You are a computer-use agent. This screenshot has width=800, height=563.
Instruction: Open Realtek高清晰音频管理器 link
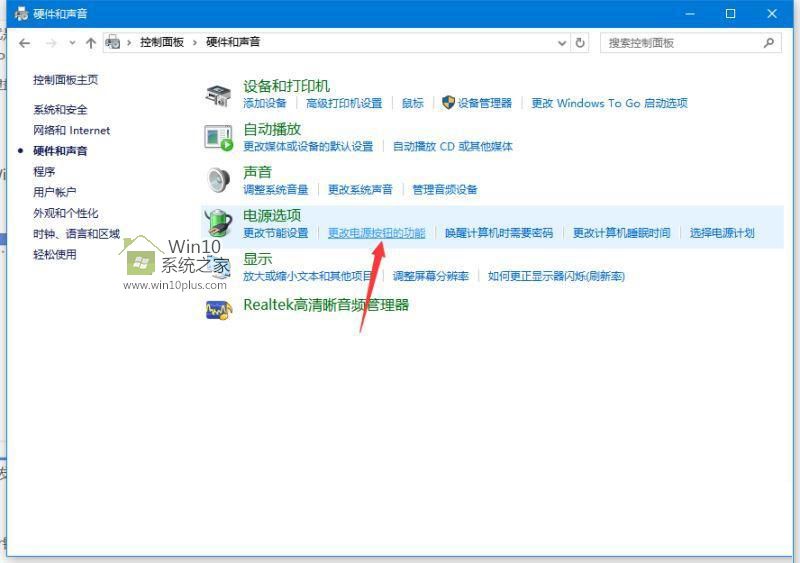326,305
